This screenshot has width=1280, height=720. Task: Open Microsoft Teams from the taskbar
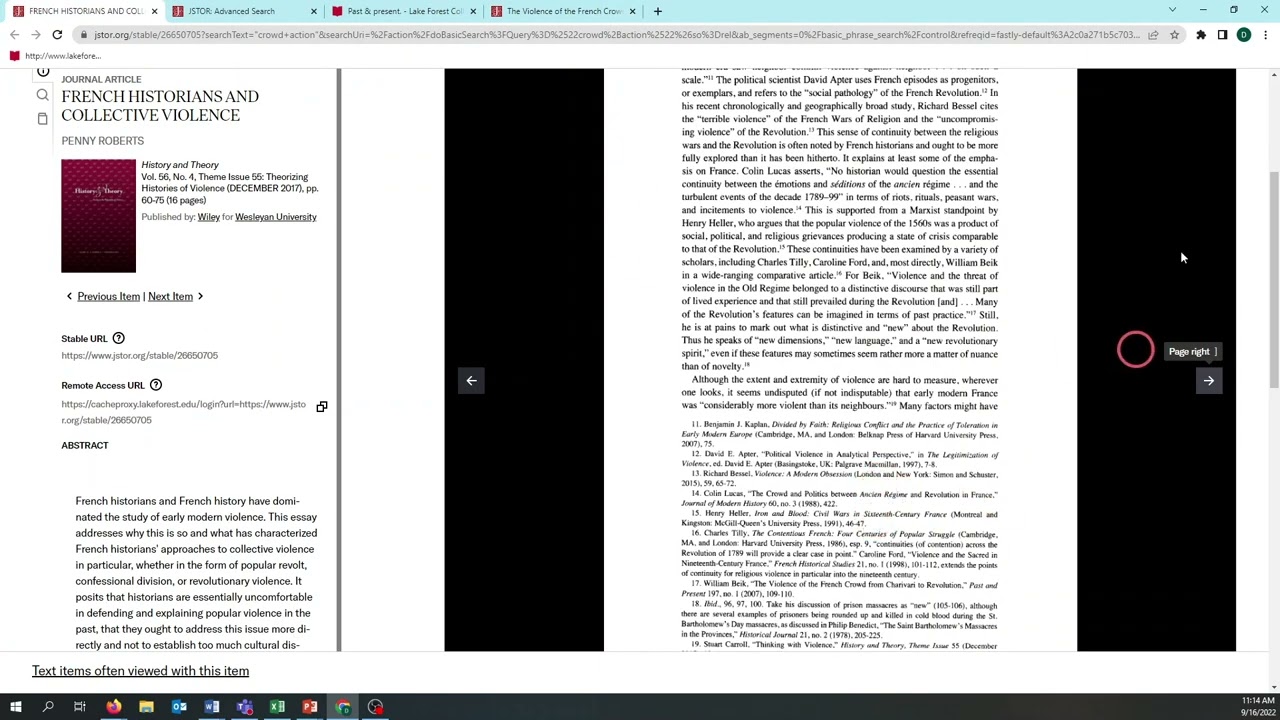tap(245, 707)
